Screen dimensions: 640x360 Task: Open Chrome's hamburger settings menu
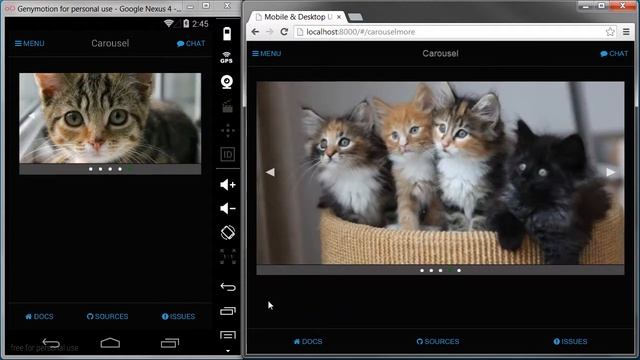point(626,32)
